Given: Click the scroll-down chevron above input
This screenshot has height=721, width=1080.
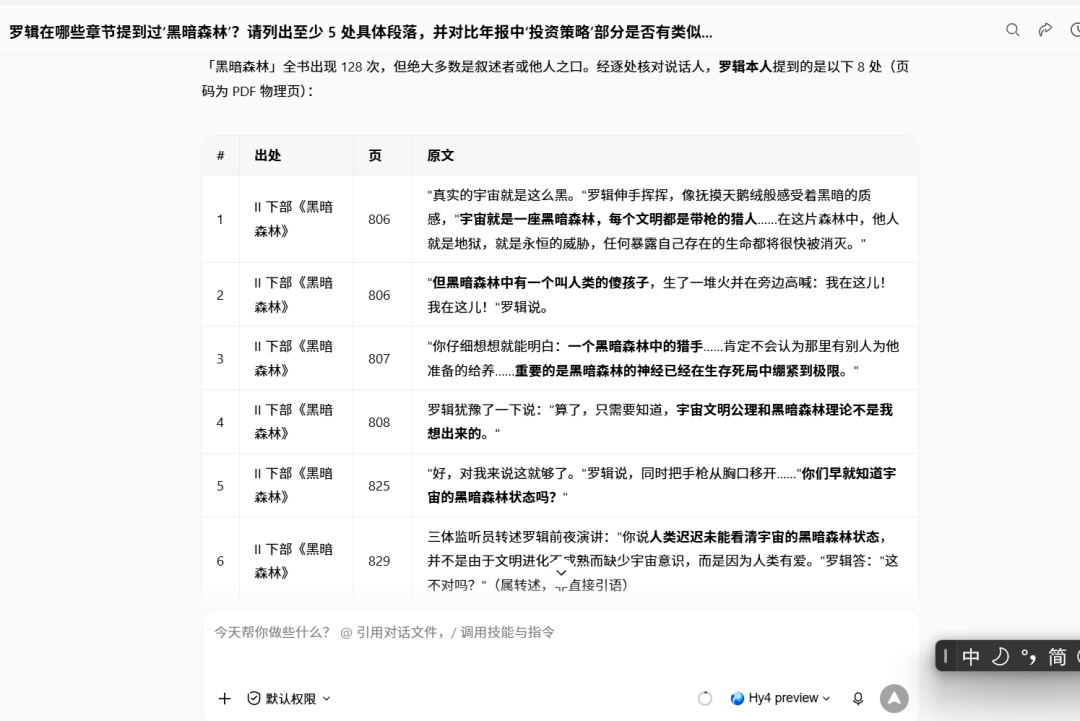Looking at the screenshot, I should coord(561,573).
